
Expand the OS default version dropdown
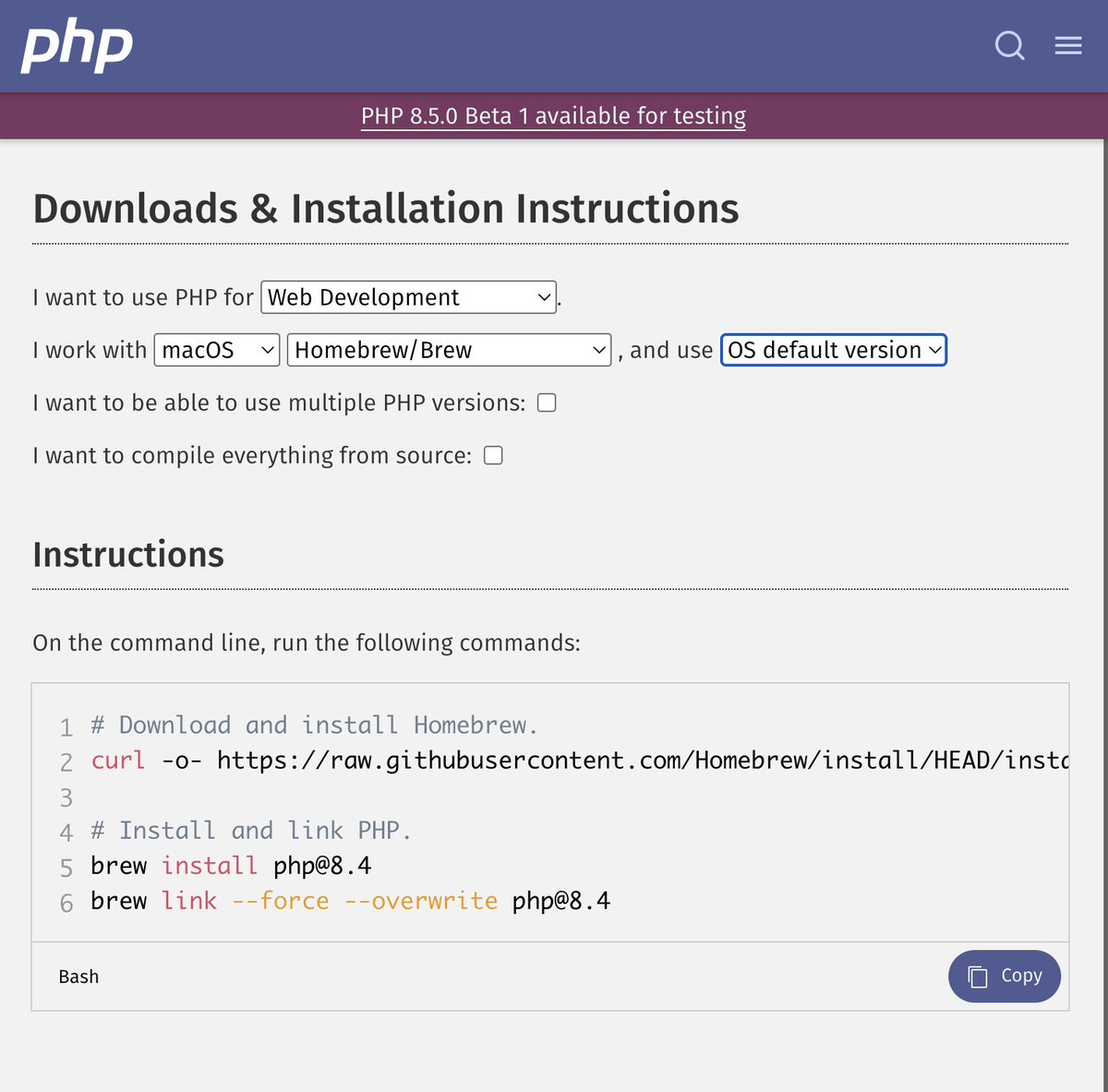point(834,350)
